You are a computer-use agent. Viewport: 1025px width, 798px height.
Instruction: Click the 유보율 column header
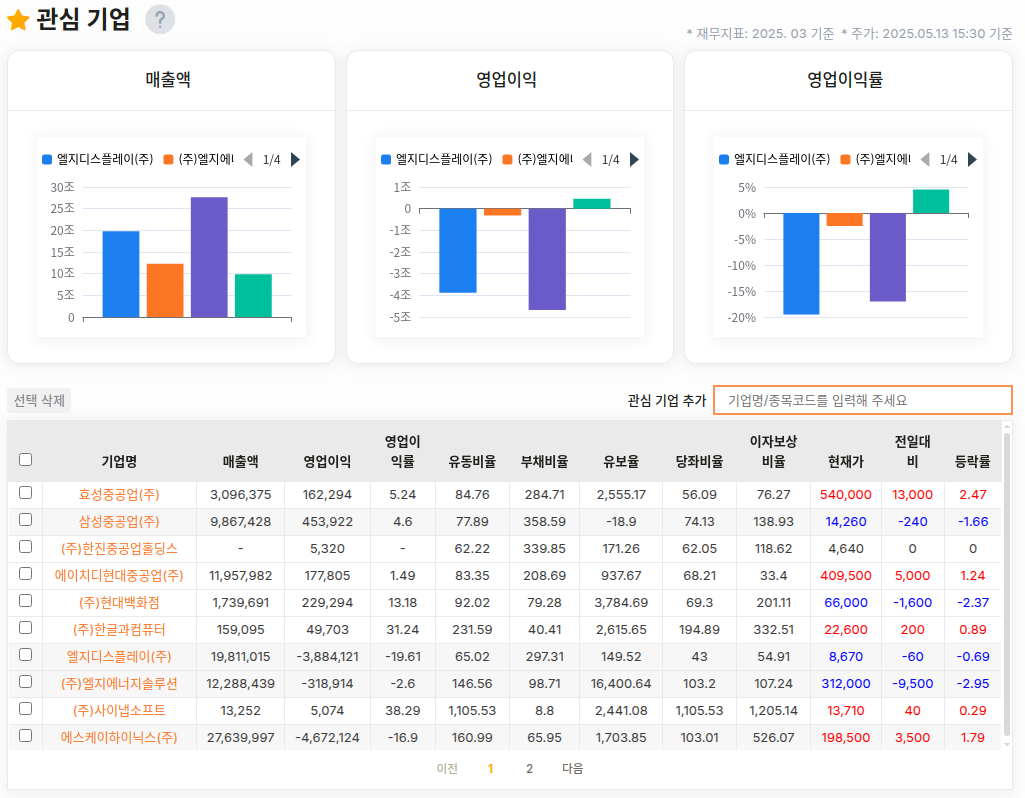click(621, 461)
